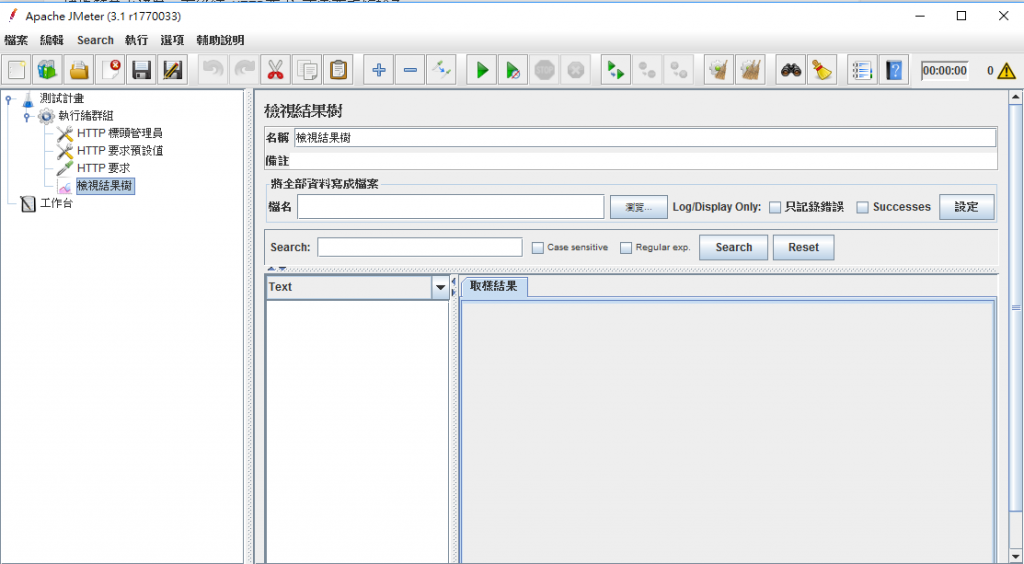Open the 執行 menu
Viewport: 1024px width, 564px height.
[136, 40]
